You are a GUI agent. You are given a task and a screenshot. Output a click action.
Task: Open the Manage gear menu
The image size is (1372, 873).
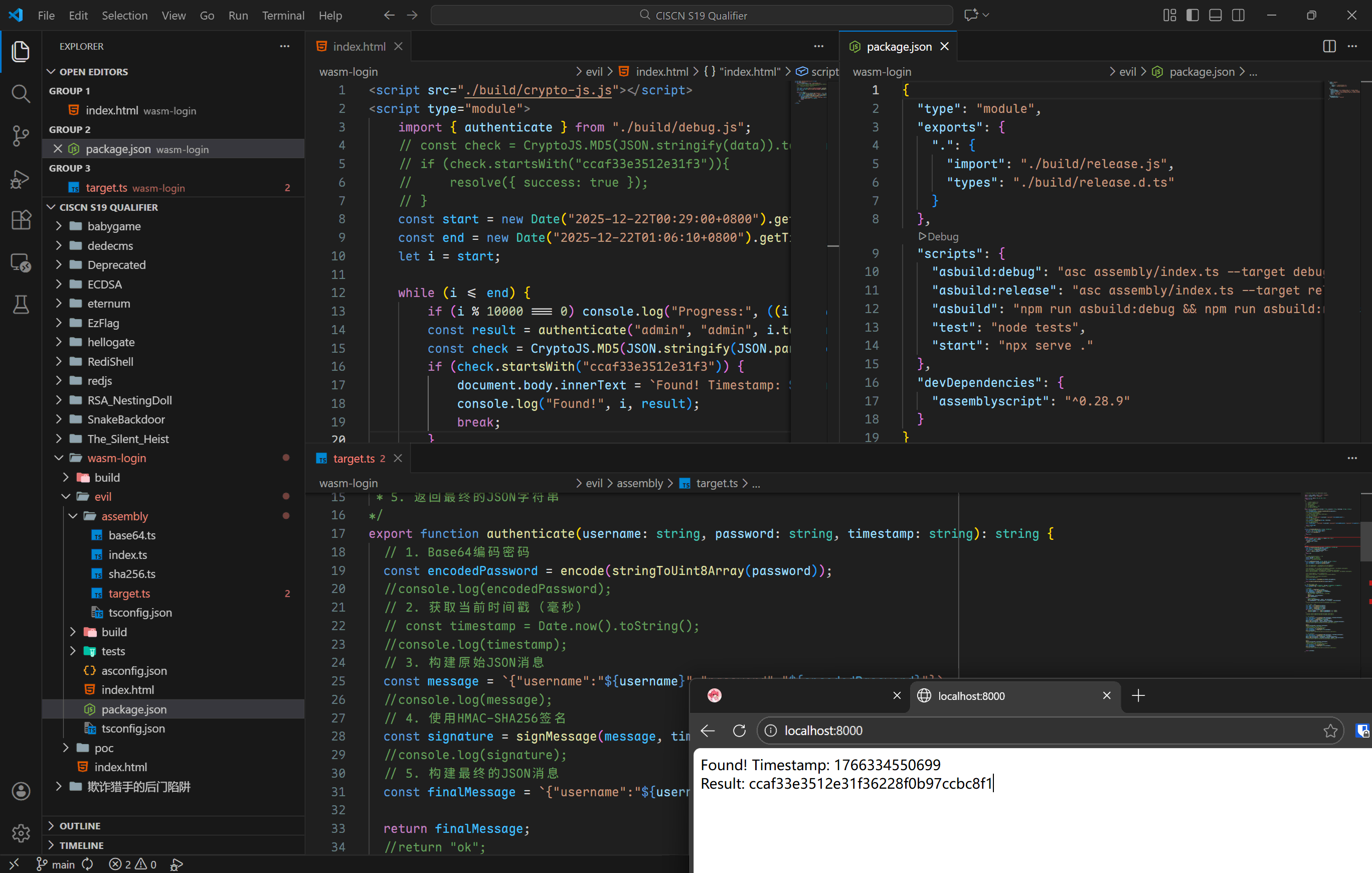[x=21, y=833]
